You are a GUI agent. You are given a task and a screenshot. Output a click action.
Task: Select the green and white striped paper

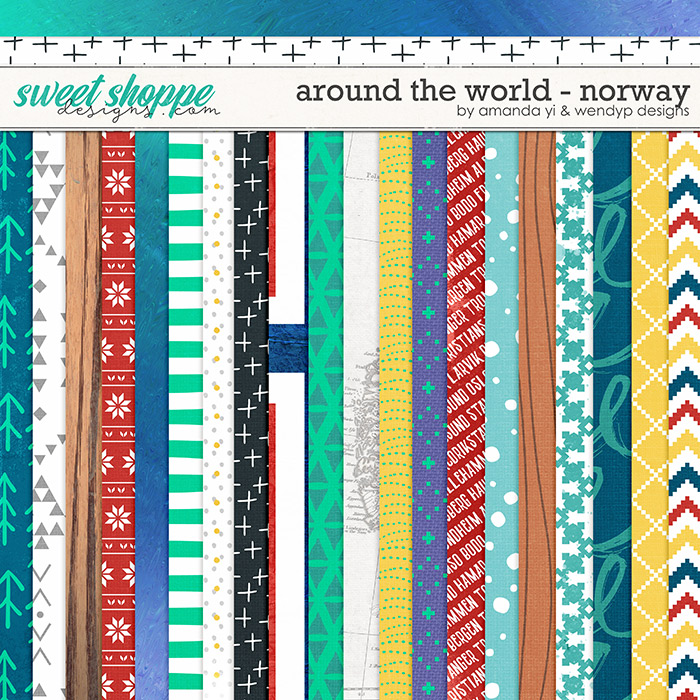click(186, 416)
